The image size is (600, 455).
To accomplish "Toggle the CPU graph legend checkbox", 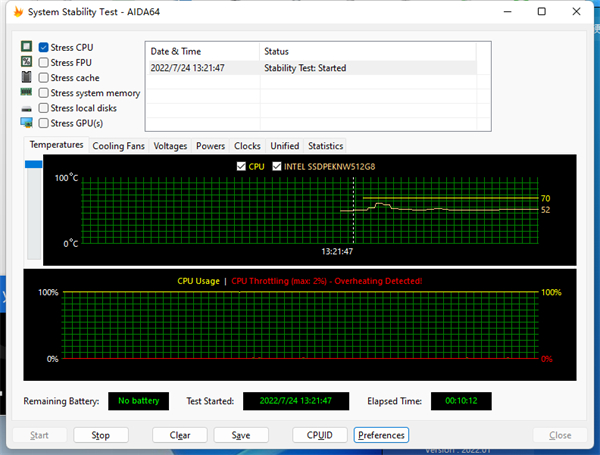I will (241, 166).
